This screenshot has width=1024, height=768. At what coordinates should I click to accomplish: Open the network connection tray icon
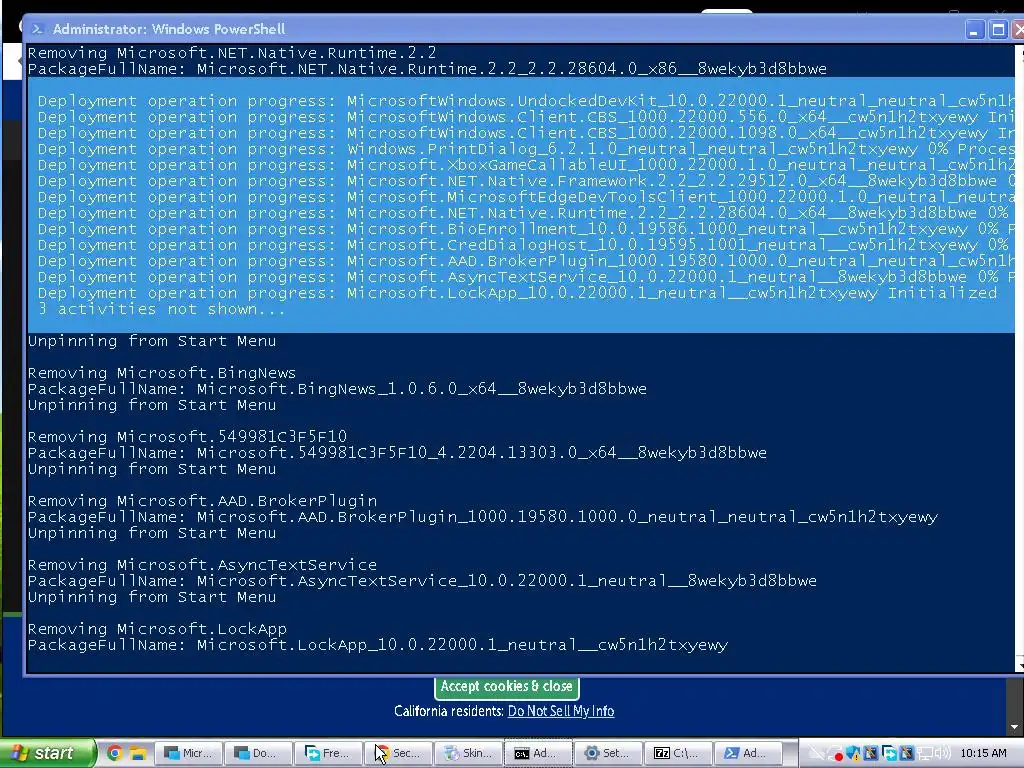click(x=924, y=754)
